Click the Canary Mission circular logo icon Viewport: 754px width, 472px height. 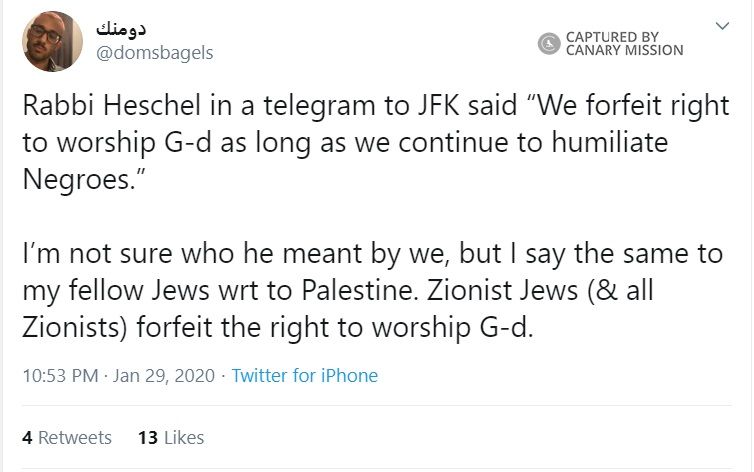point(549,43)
